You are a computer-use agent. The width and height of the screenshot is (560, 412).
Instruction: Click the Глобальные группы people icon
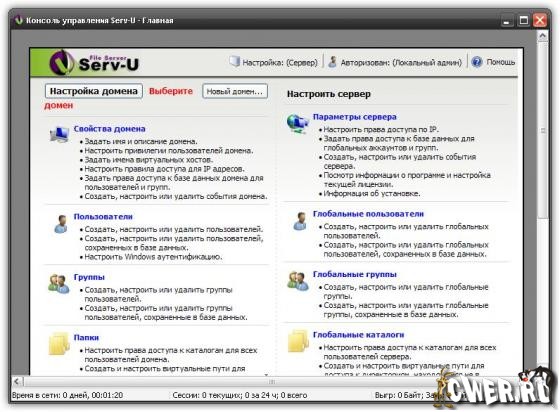click(298, 280)
